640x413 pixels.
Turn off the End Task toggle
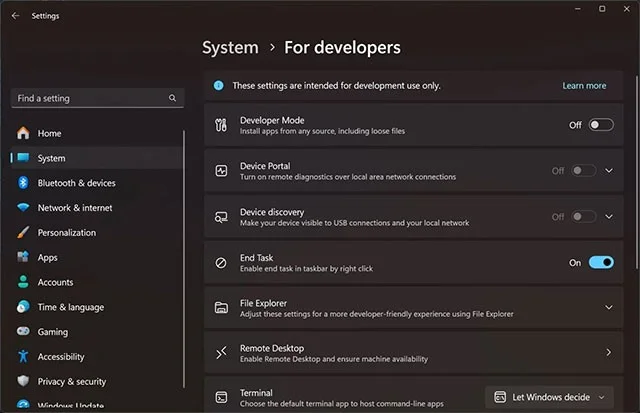601,262
